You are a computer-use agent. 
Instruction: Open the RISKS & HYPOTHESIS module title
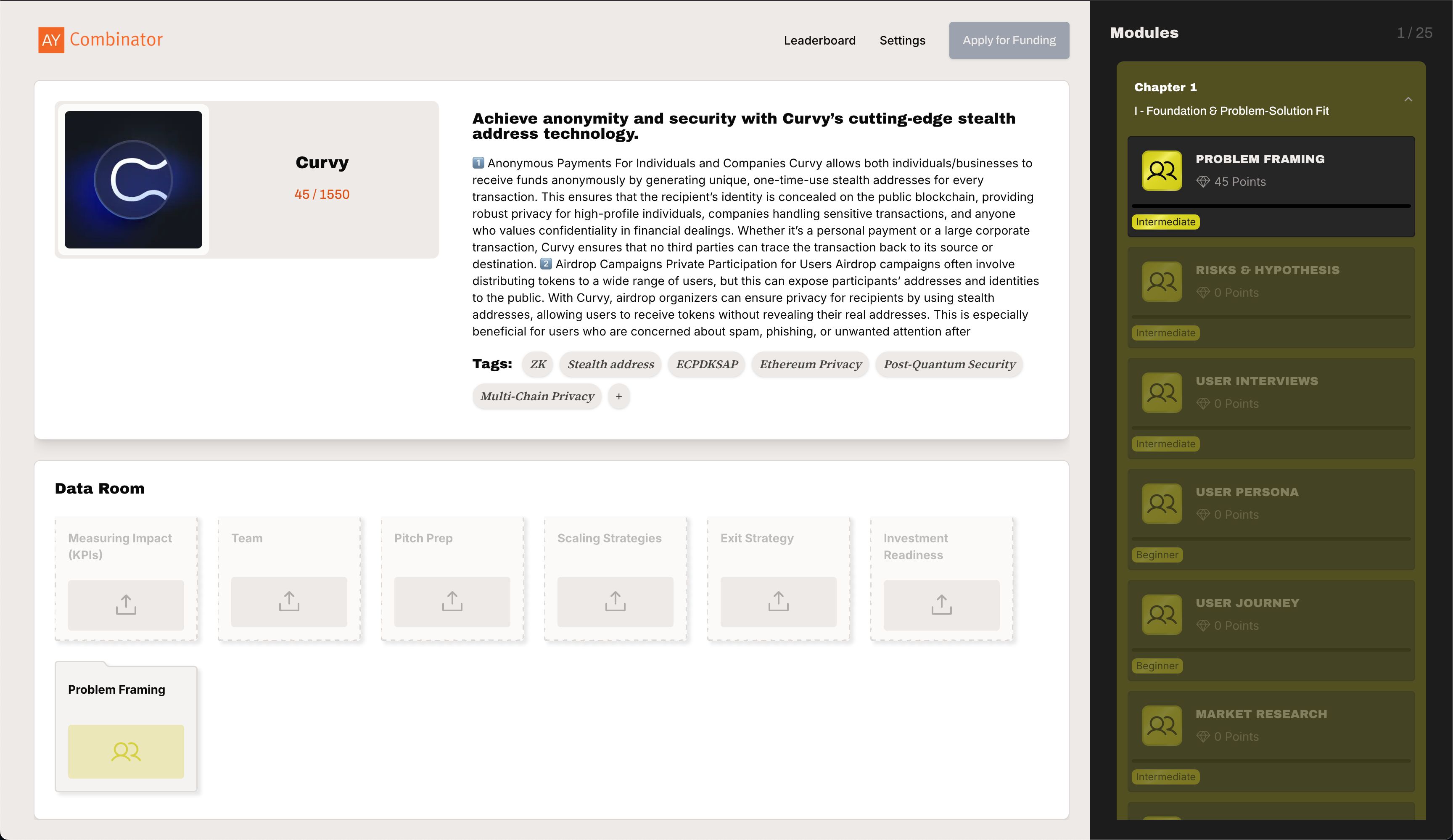tap(1267, 270)
